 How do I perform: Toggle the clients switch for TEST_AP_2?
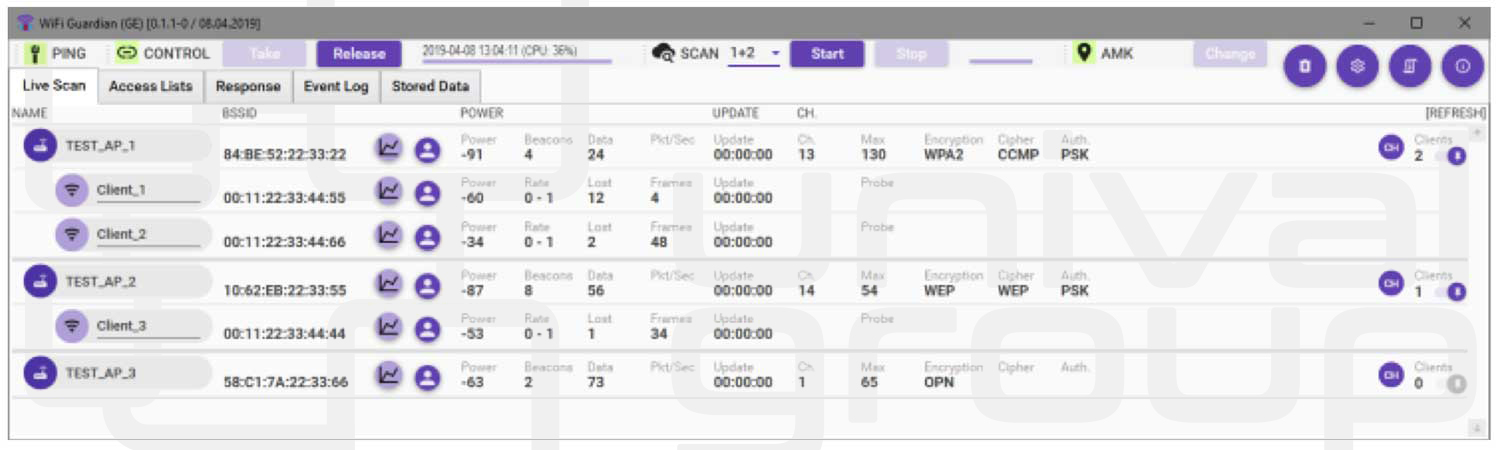1452,292
